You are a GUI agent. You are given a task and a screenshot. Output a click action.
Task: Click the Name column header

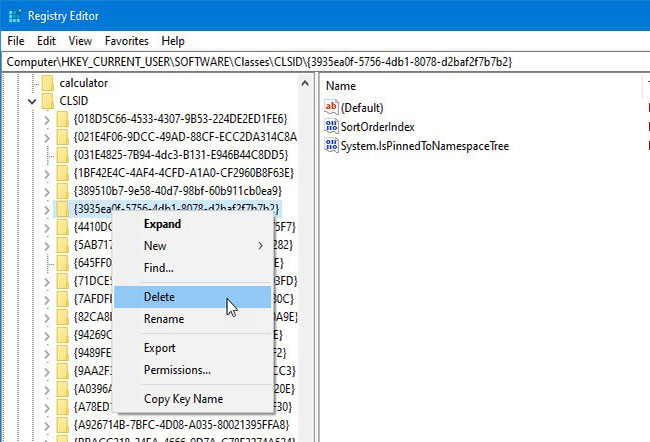[x=342, y=86]
